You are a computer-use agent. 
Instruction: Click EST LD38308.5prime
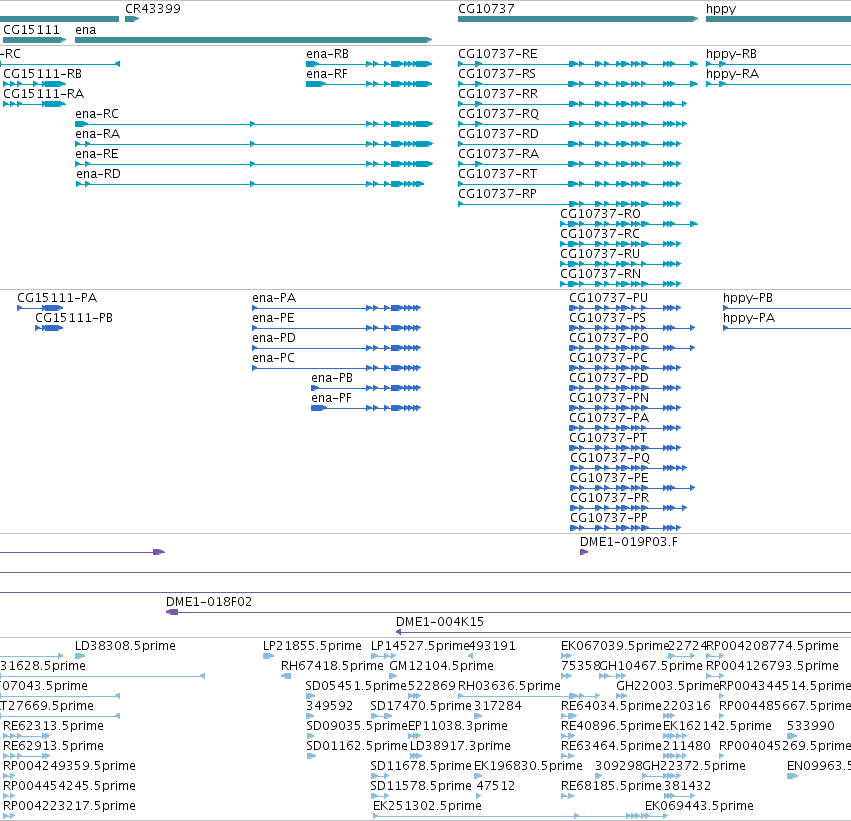[80, 656]
